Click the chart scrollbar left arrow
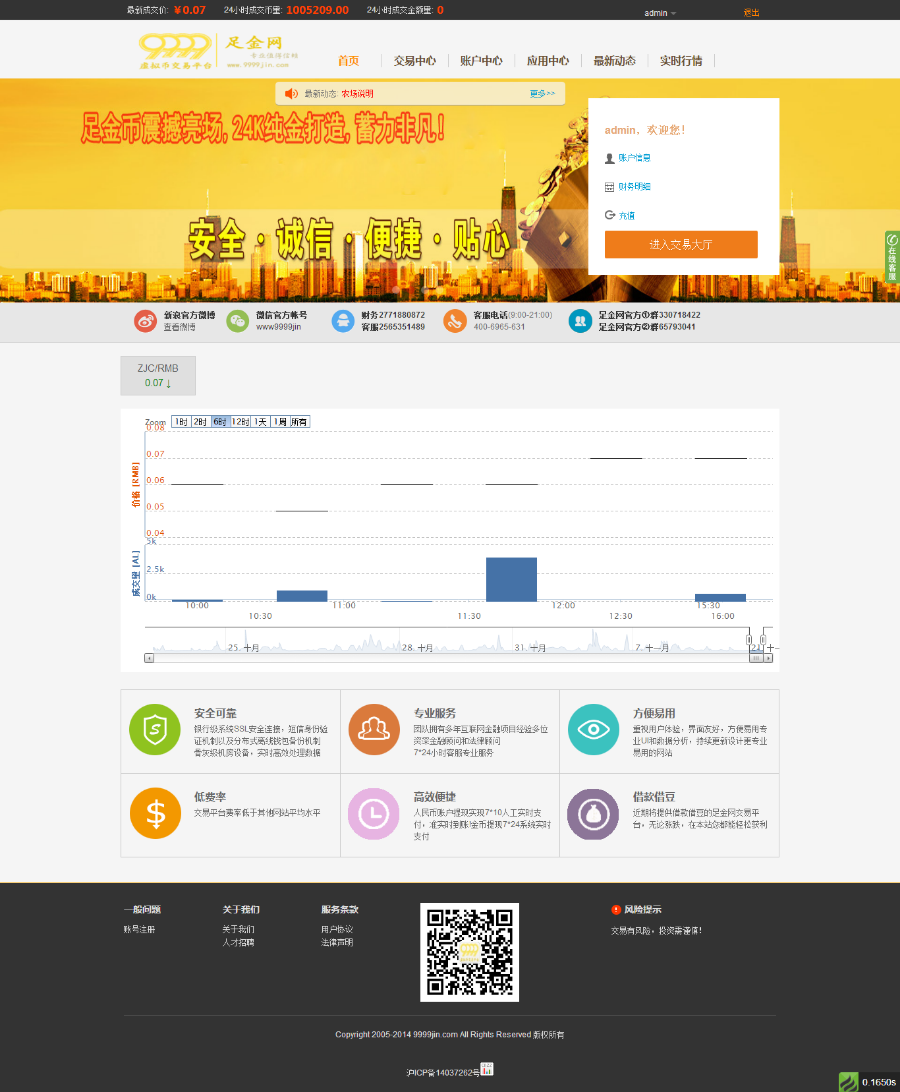900x1092 pixels. point(149,658)
